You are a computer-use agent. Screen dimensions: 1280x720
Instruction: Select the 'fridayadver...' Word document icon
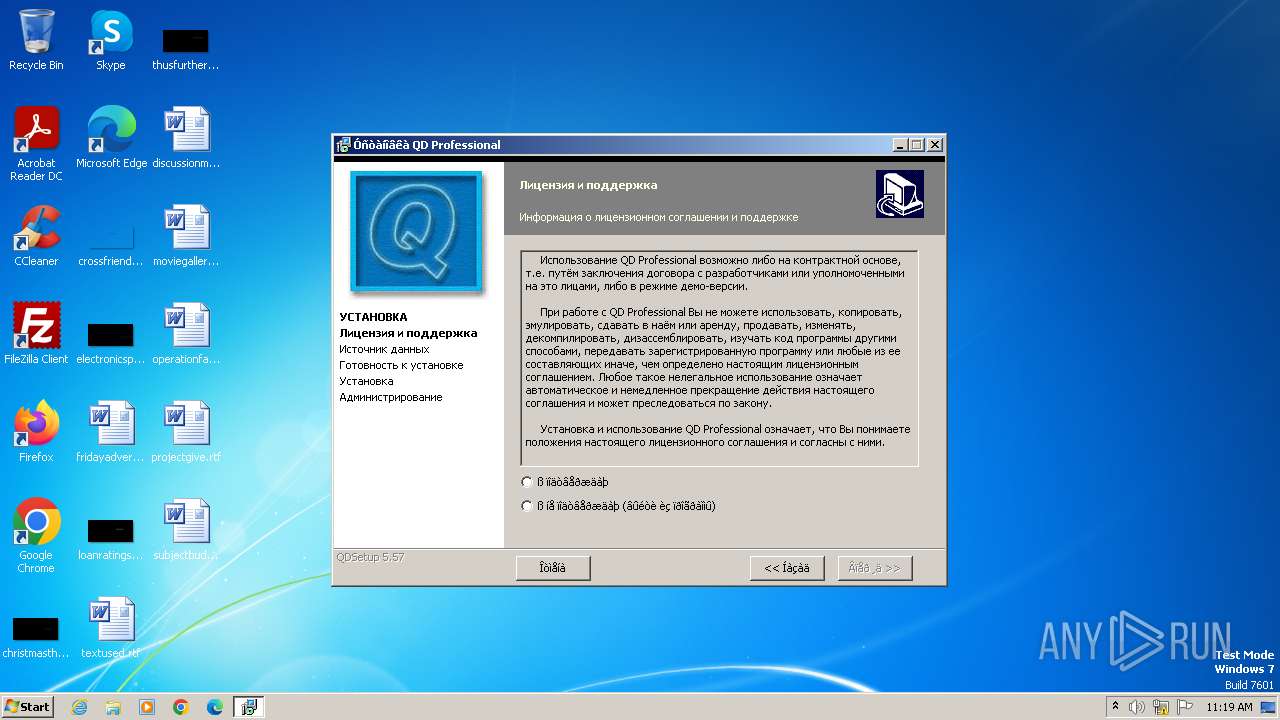(111, 432)
